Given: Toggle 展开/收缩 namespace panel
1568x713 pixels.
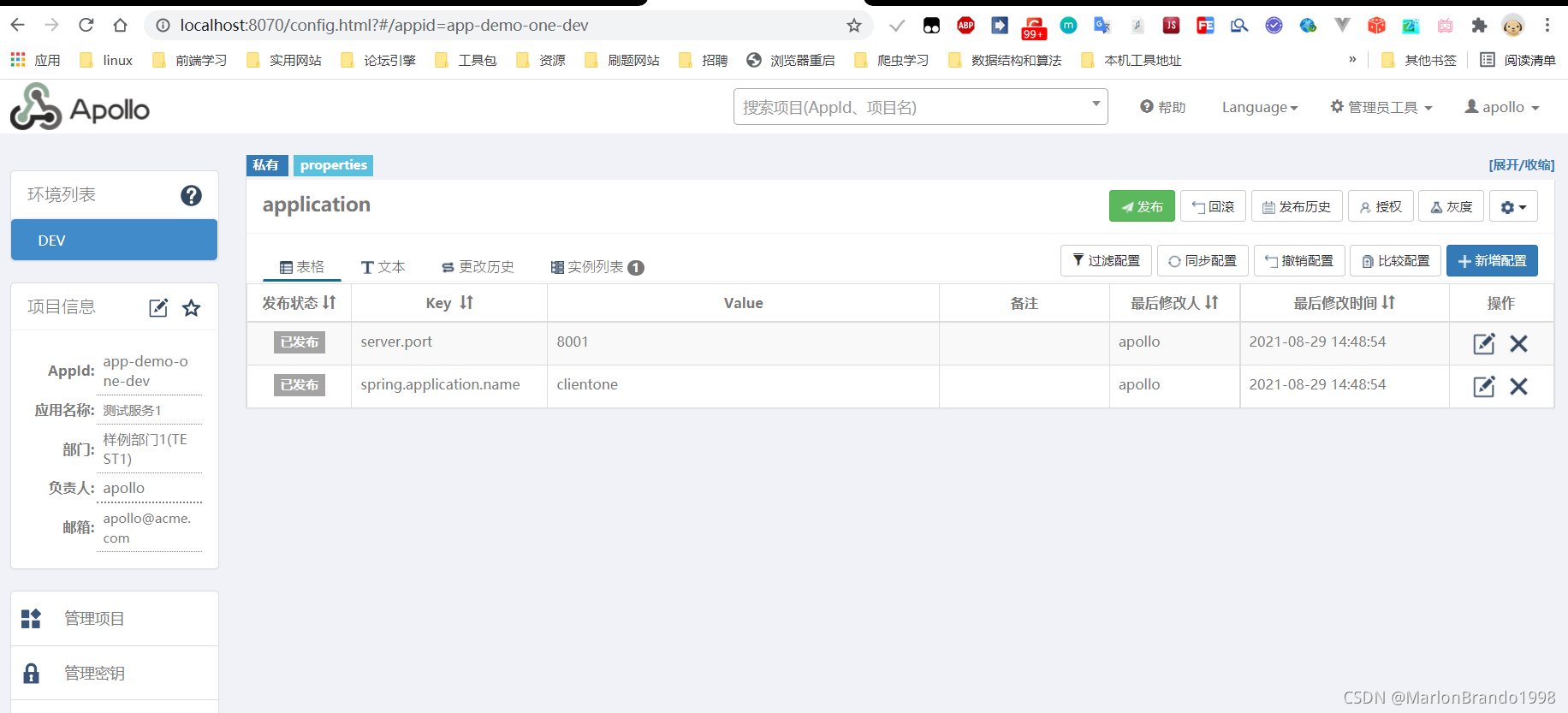Looking at the screenshot, I should pyautogui.click(x=1522, y=165).
